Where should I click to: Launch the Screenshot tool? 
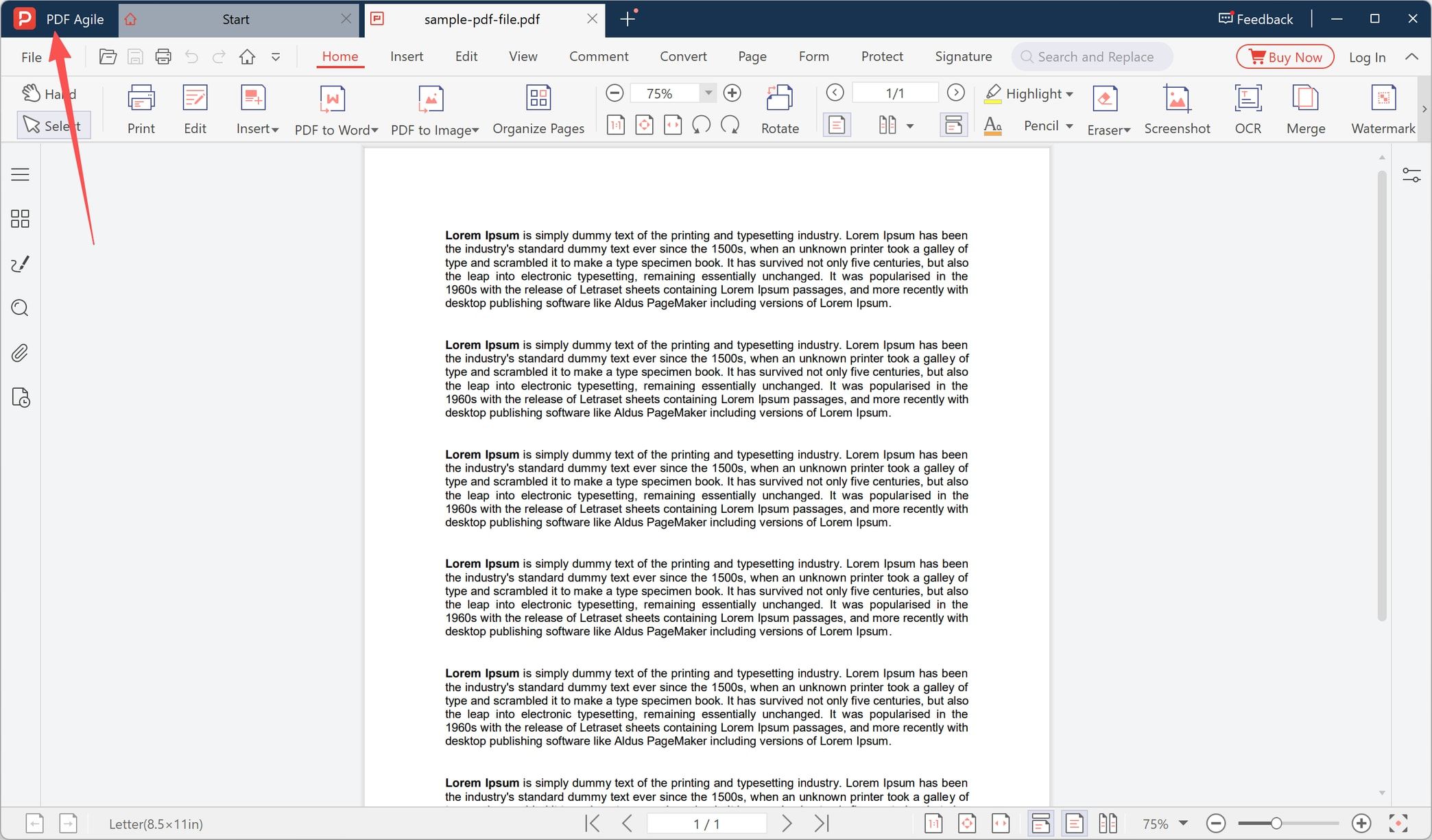coord(1177,110)
